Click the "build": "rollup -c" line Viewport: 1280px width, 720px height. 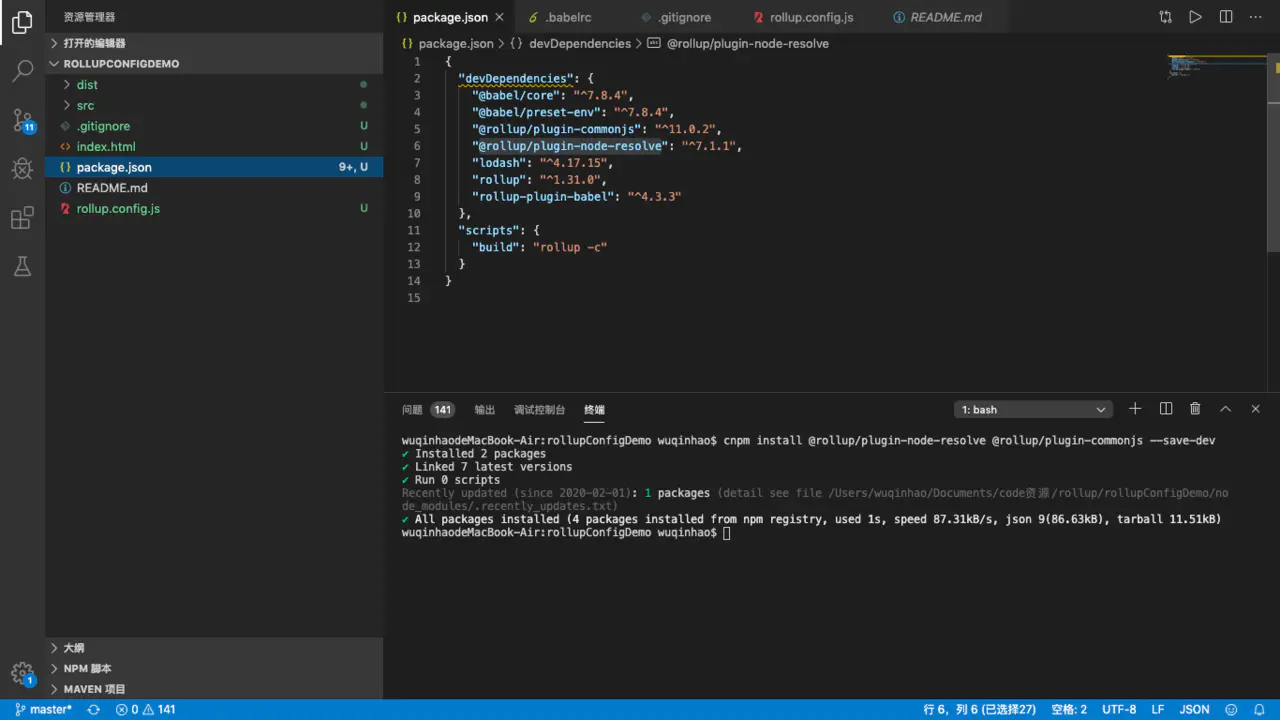click(x=539, y=247)
